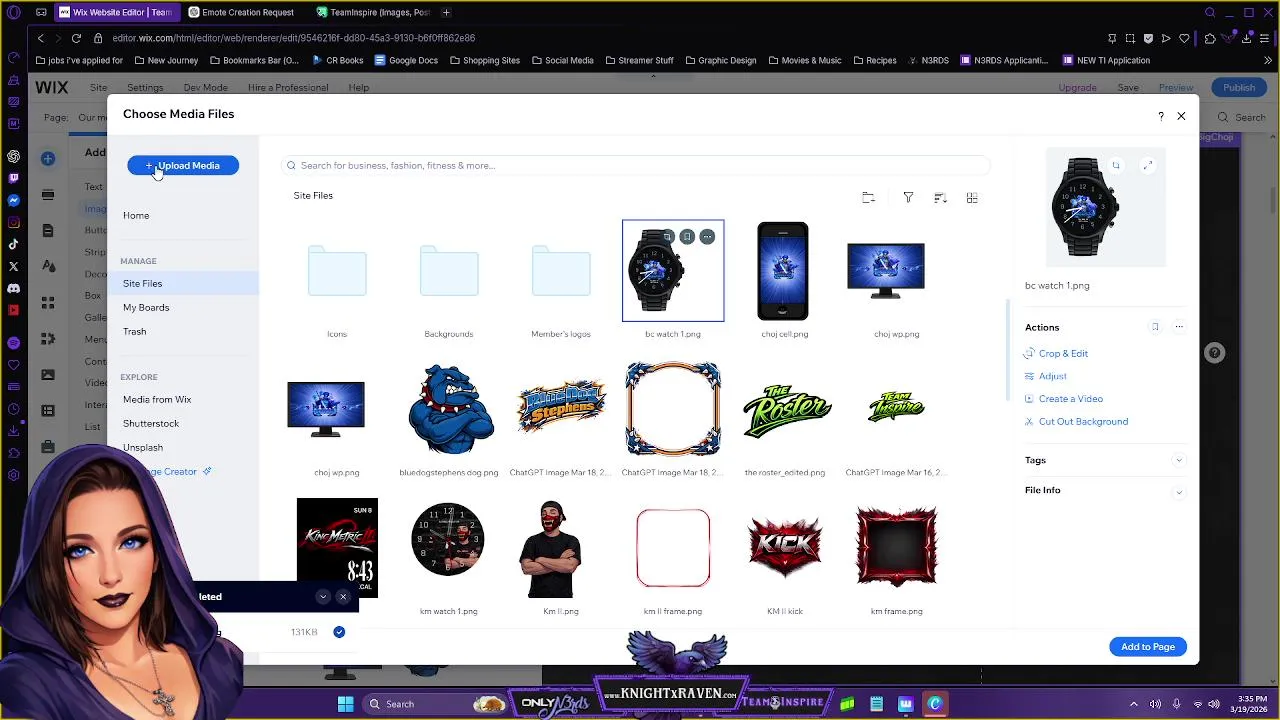The image size is (1280, 720).
Task: Click Save in Wix top bar
Action: coord(1128,88)
